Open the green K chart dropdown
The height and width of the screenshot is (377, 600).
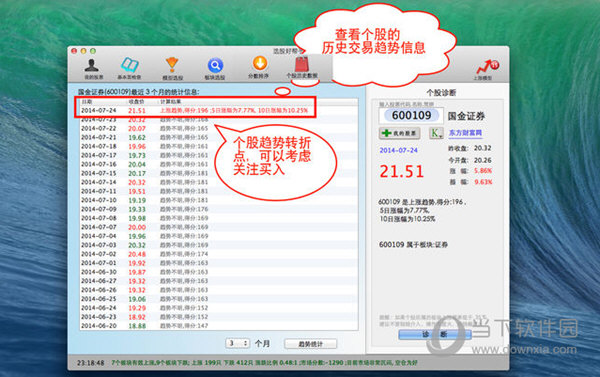[436, 133]
